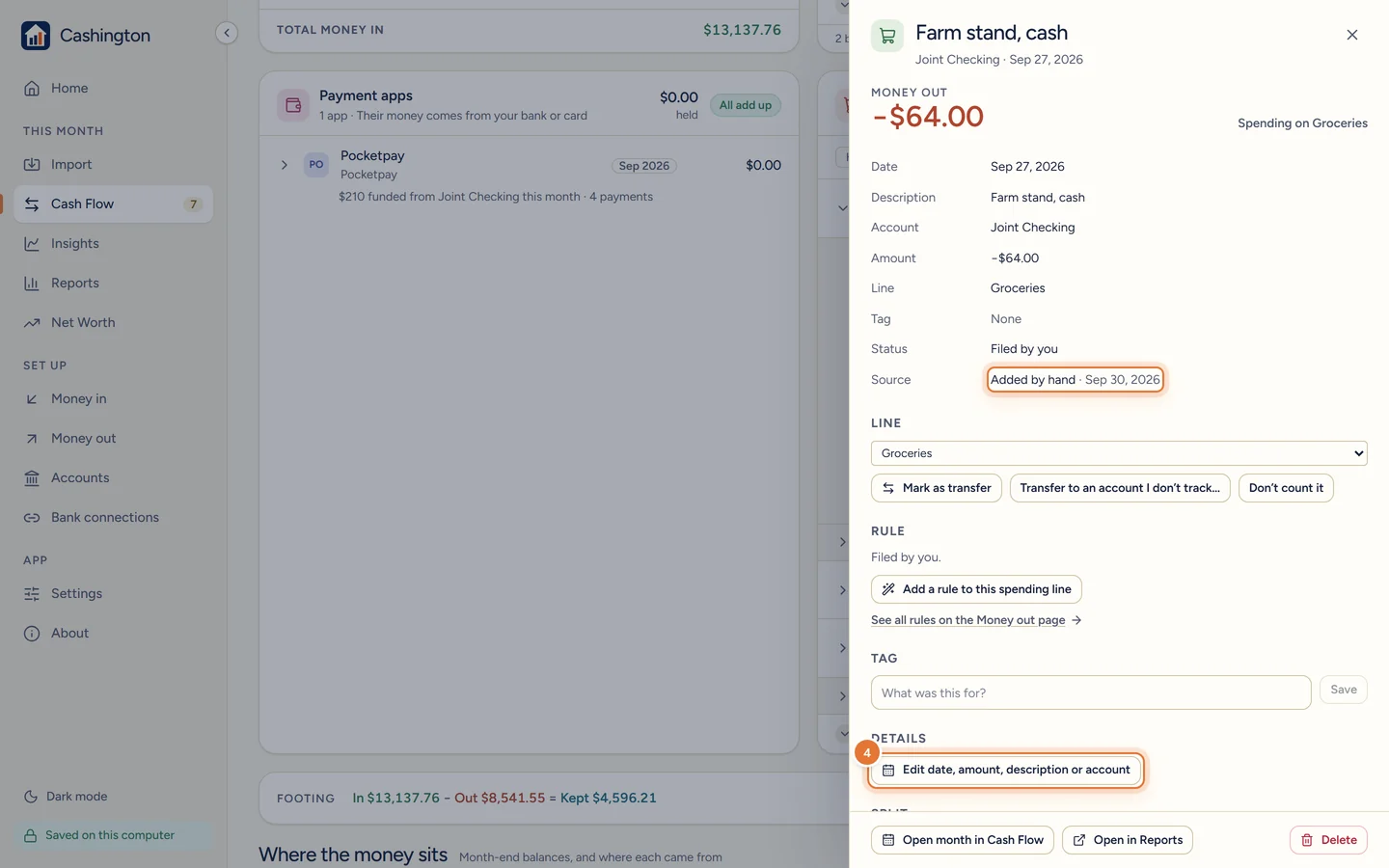Toggle Dark mode
Viewport: 1389px width, 868px height.
(66, 797)
